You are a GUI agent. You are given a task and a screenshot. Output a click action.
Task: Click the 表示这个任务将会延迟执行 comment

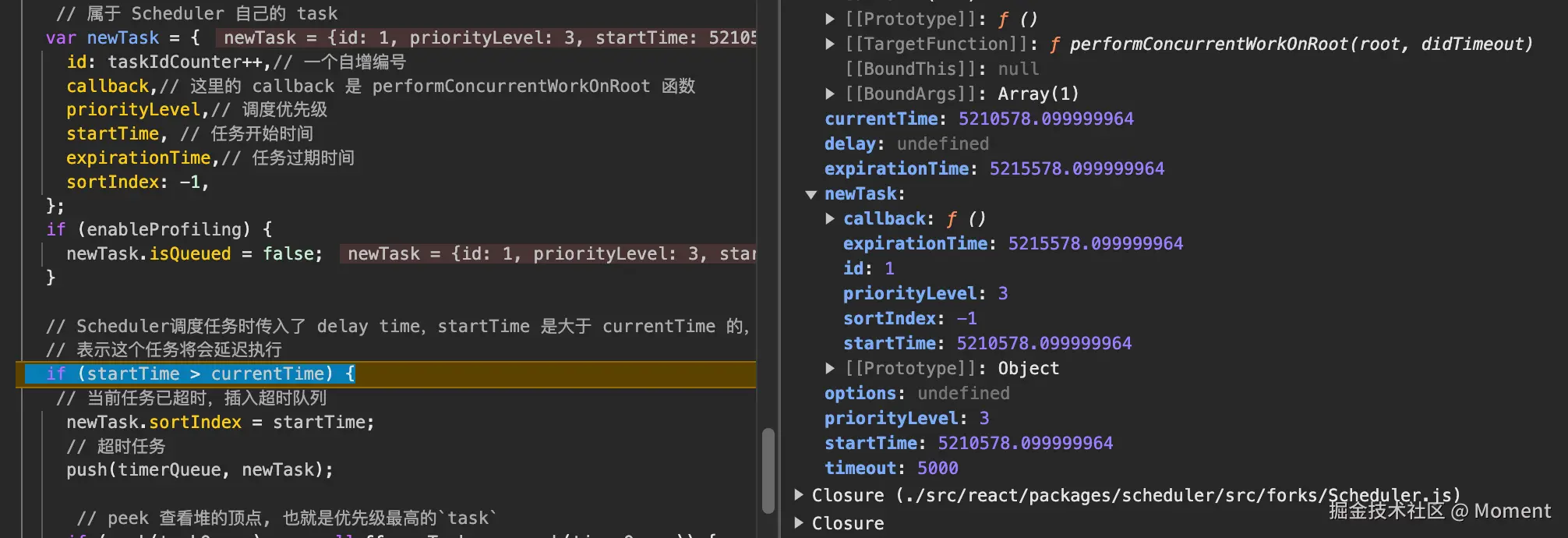(x=164, y=350)
